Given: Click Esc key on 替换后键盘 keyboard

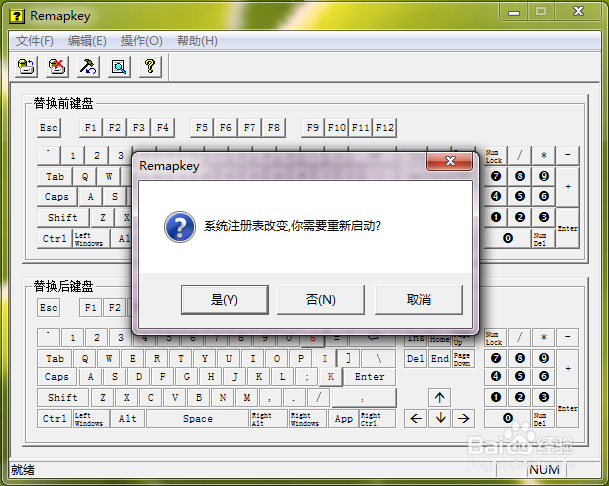Looking at the screenshot, I should pyautogui.click(x=49, y=308).
